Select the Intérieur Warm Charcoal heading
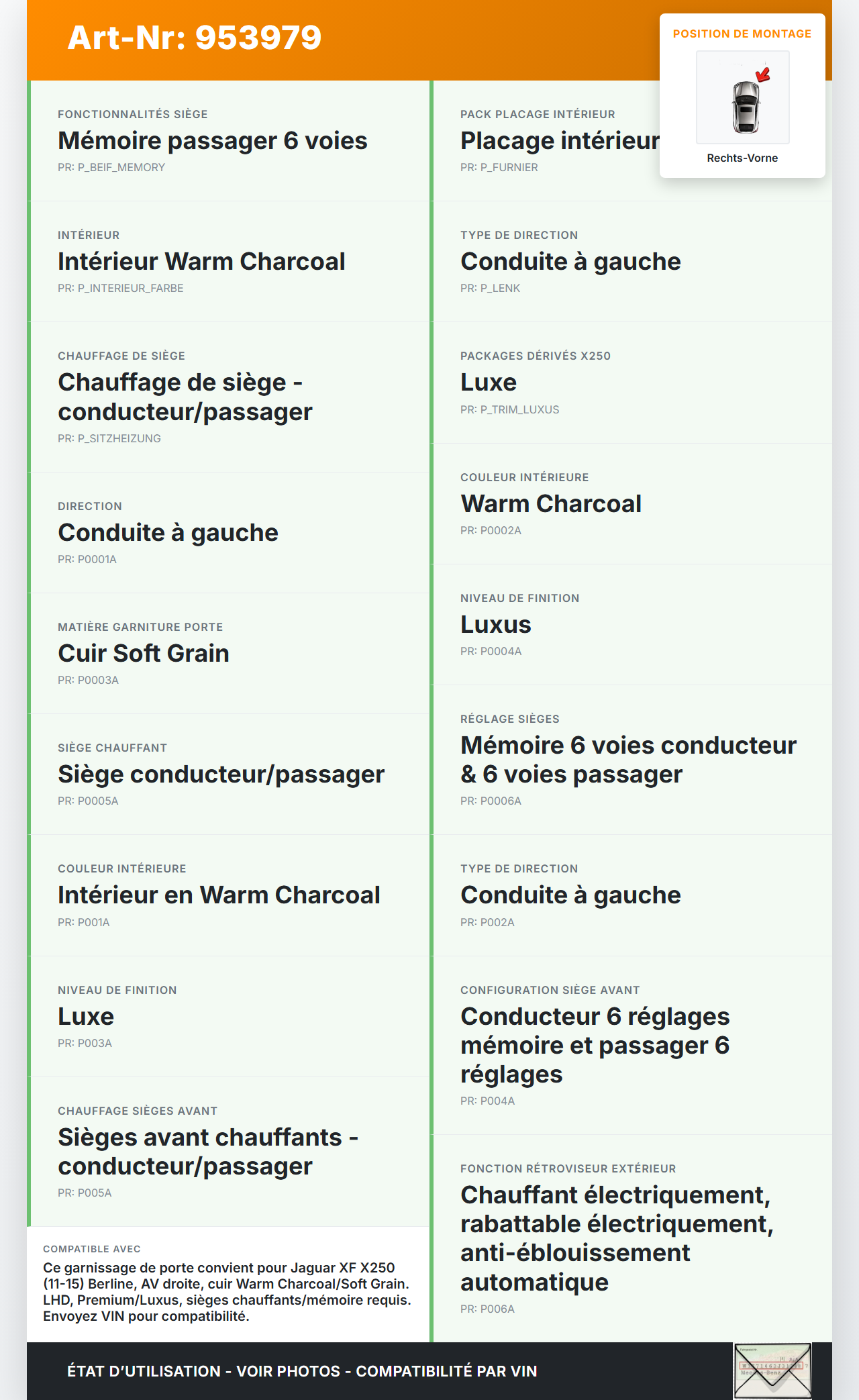Viewport: 859px width, 1400px height. pos(201,262)
